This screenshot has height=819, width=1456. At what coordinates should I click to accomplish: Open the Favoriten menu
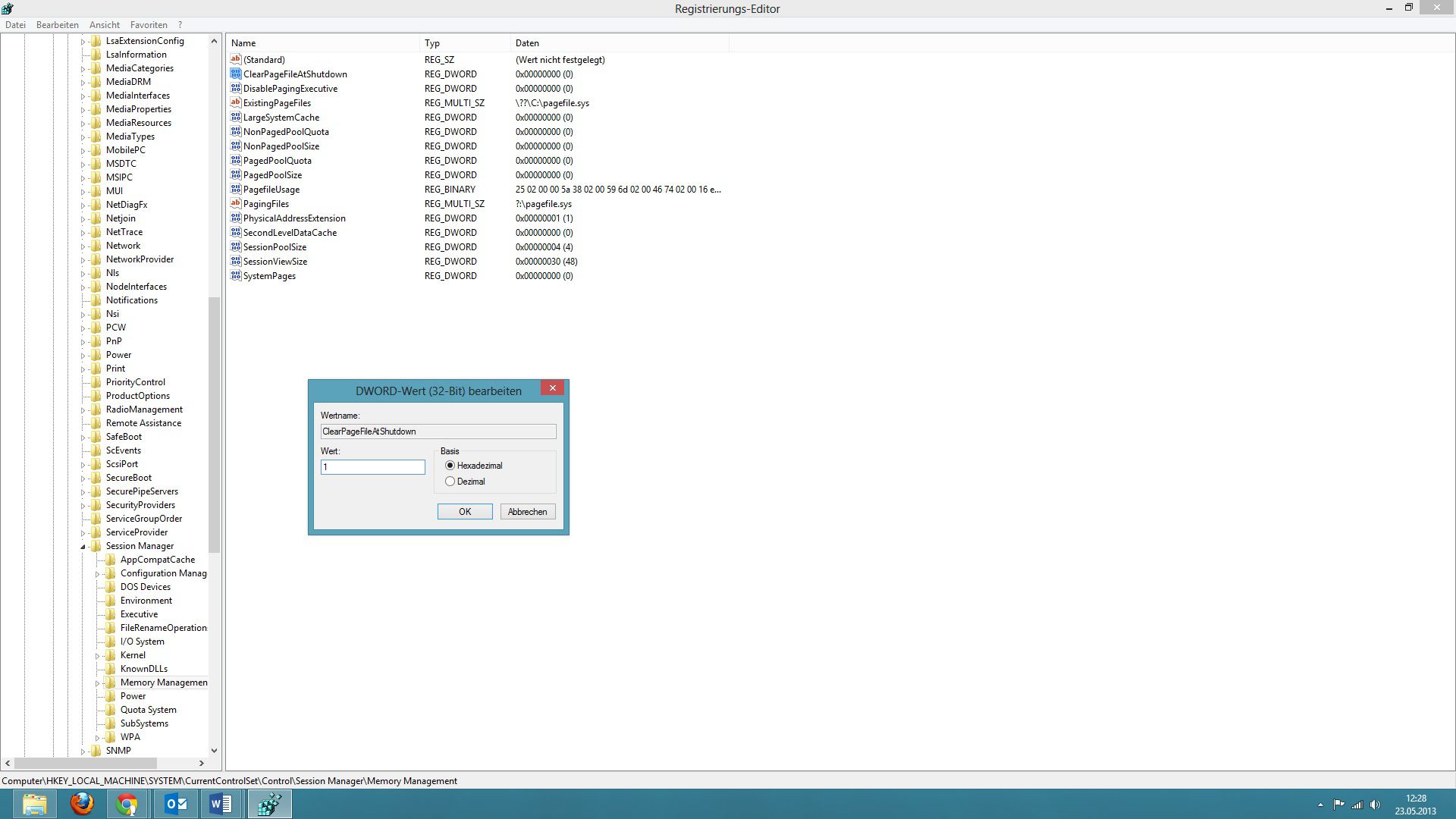pyautogui.click(x=149, y=25)
